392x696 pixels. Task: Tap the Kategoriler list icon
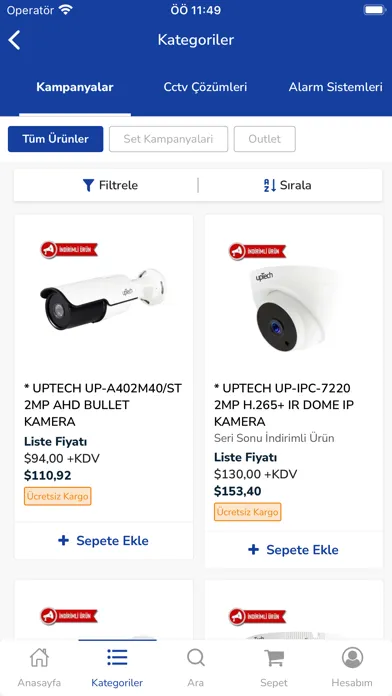coord(117,657)
